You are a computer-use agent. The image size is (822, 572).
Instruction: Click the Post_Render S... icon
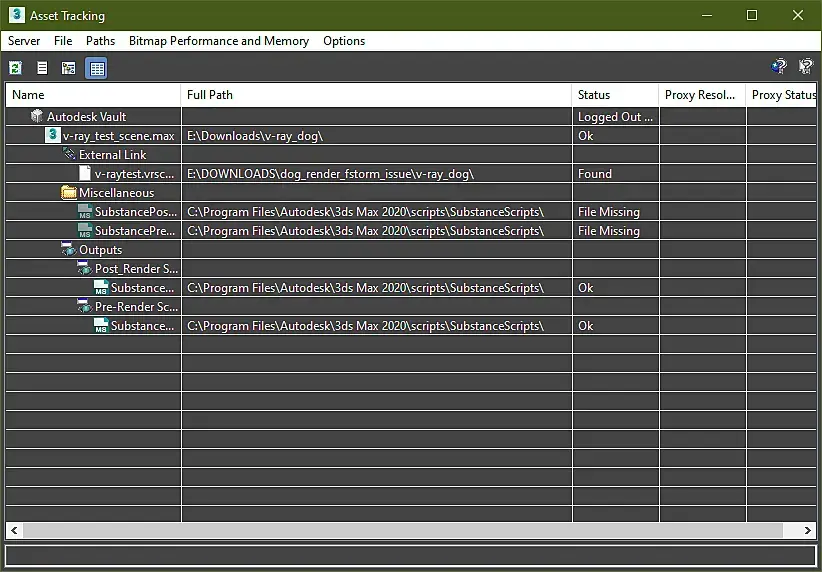[x=84, y=268]
